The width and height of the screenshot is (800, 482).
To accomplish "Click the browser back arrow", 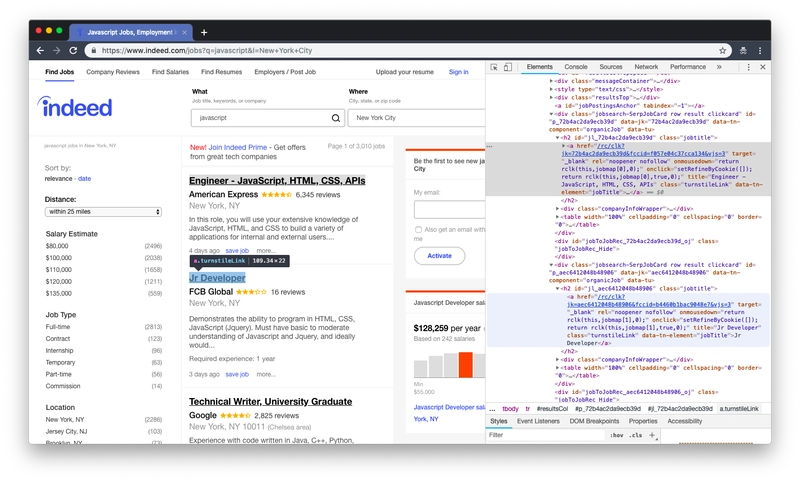I will pyautogui.click(x=40, y=50).
